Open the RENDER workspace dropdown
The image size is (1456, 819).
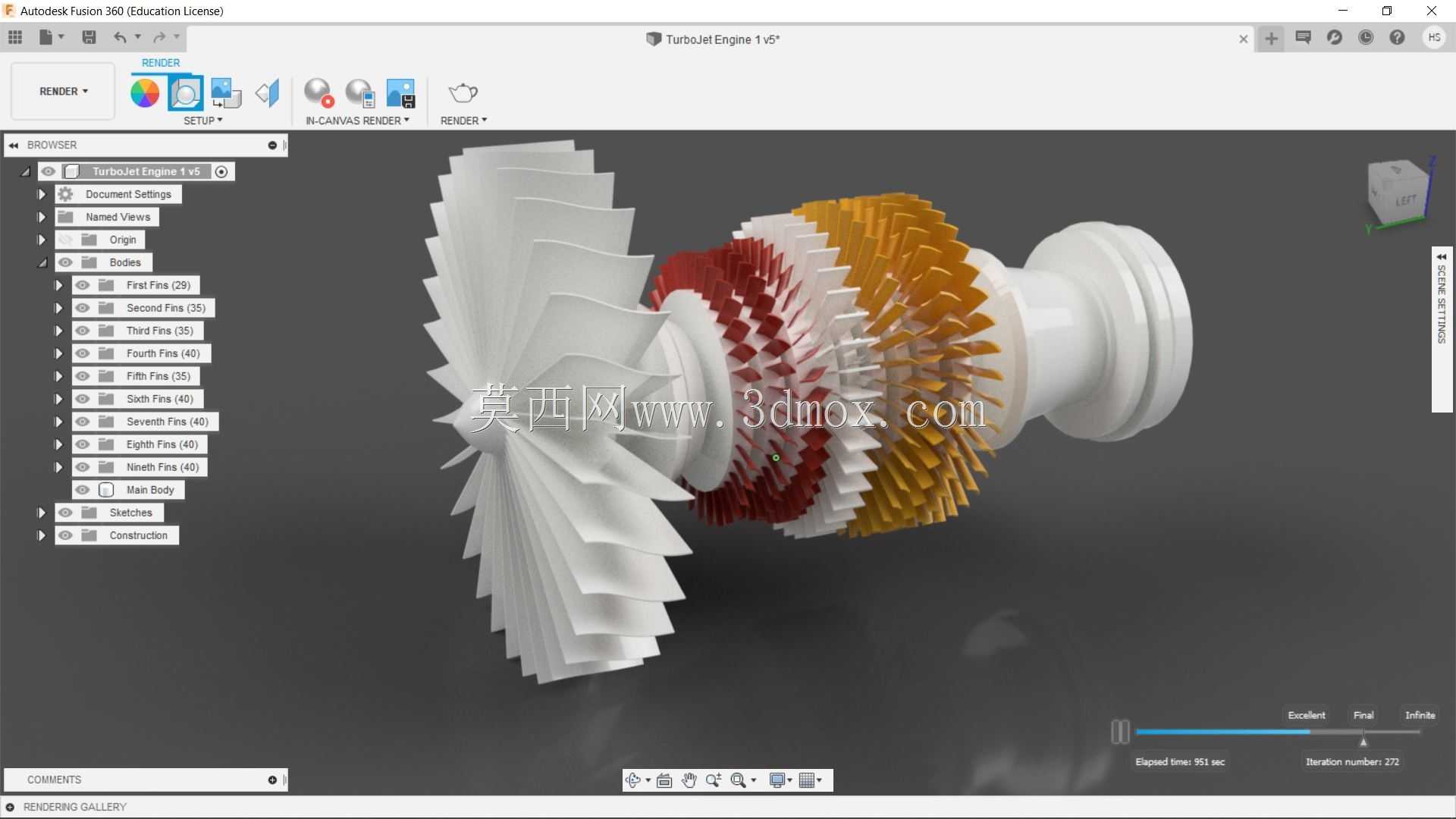point(63,91)
